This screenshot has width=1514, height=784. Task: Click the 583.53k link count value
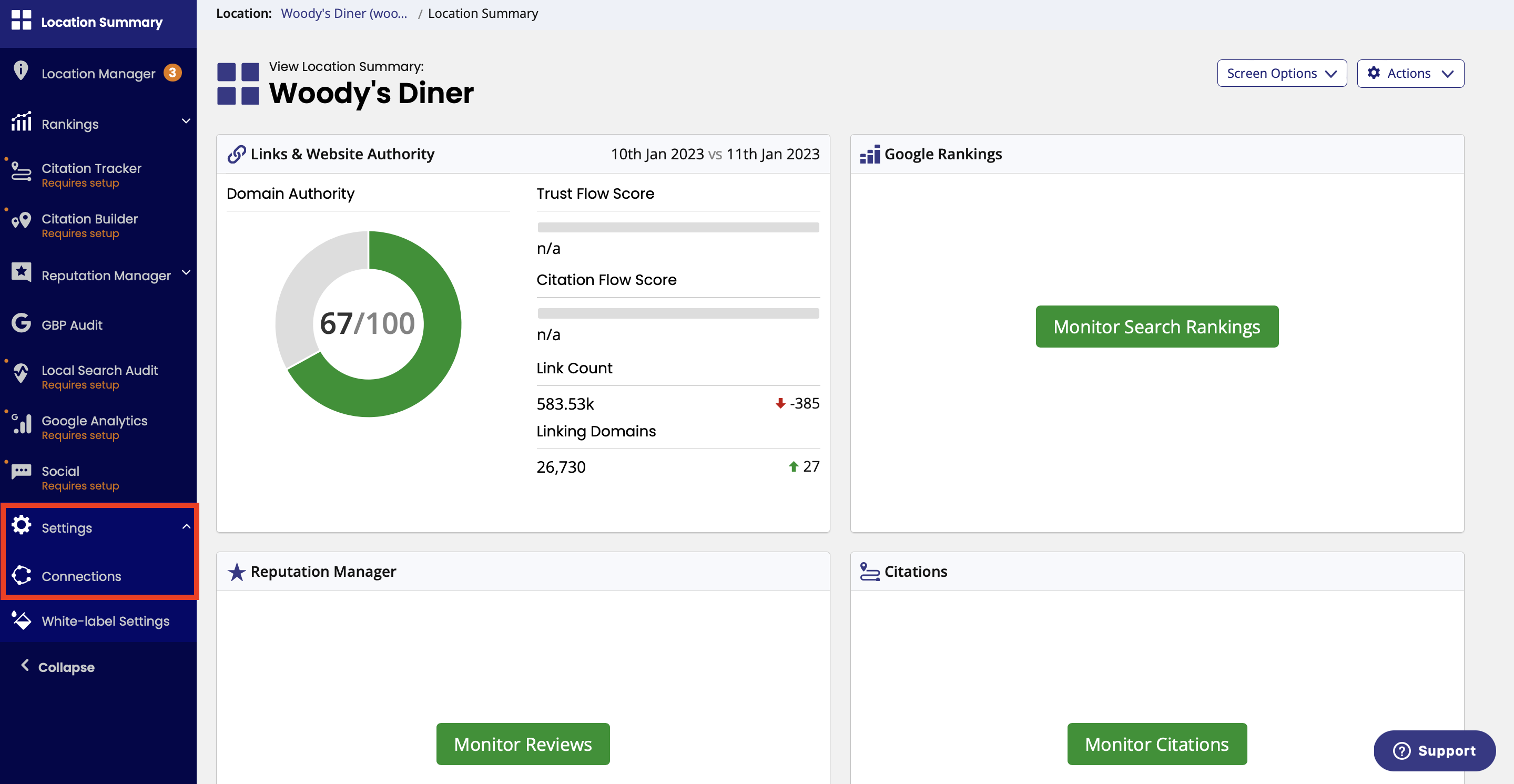pos(565,404)
